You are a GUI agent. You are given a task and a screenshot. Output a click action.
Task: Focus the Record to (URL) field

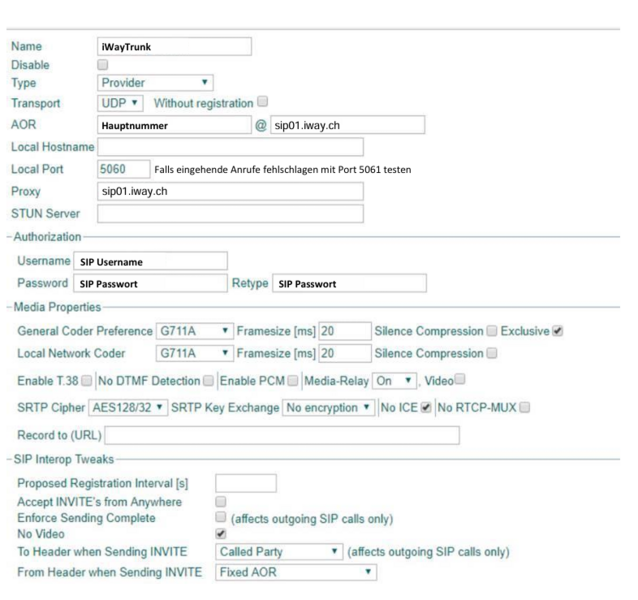coord(282,435)
